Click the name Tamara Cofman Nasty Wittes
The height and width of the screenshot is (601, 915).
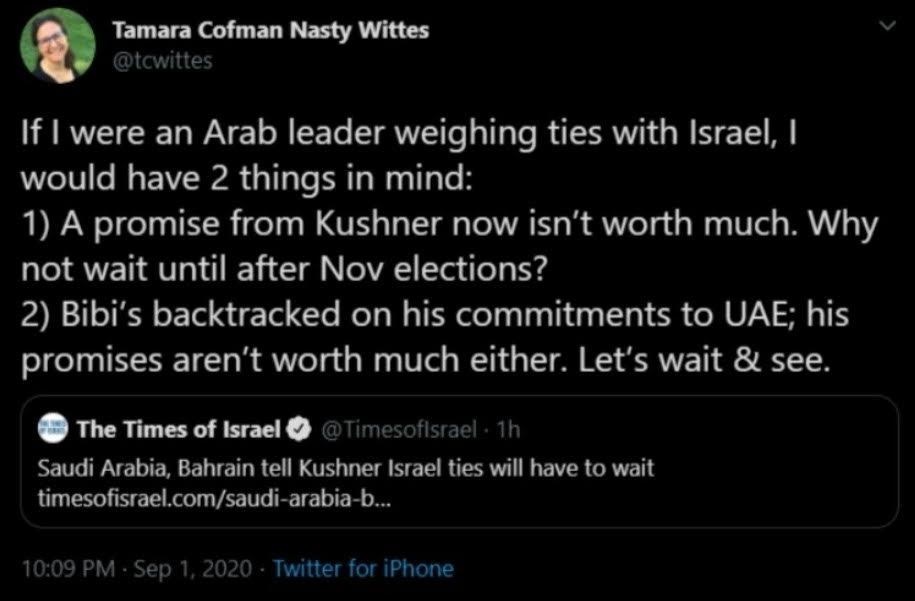pyautogui.click(x=270, y=30)
